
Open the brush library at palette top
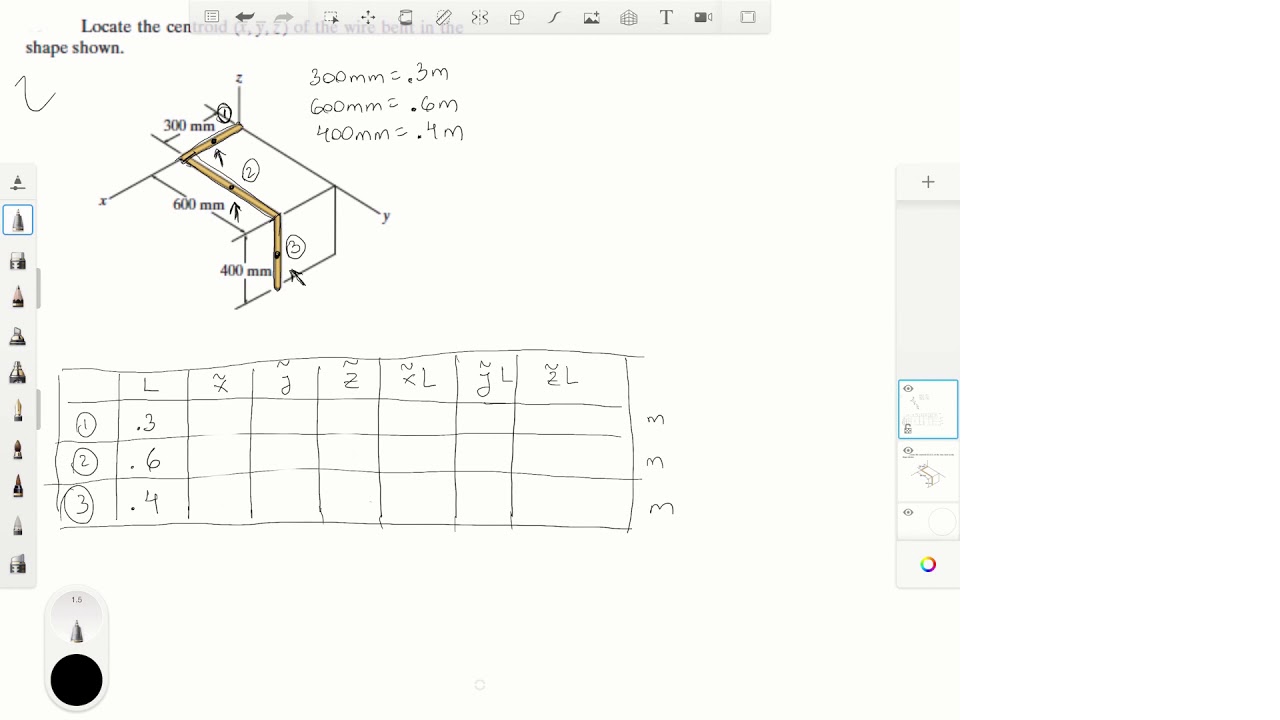18,183
